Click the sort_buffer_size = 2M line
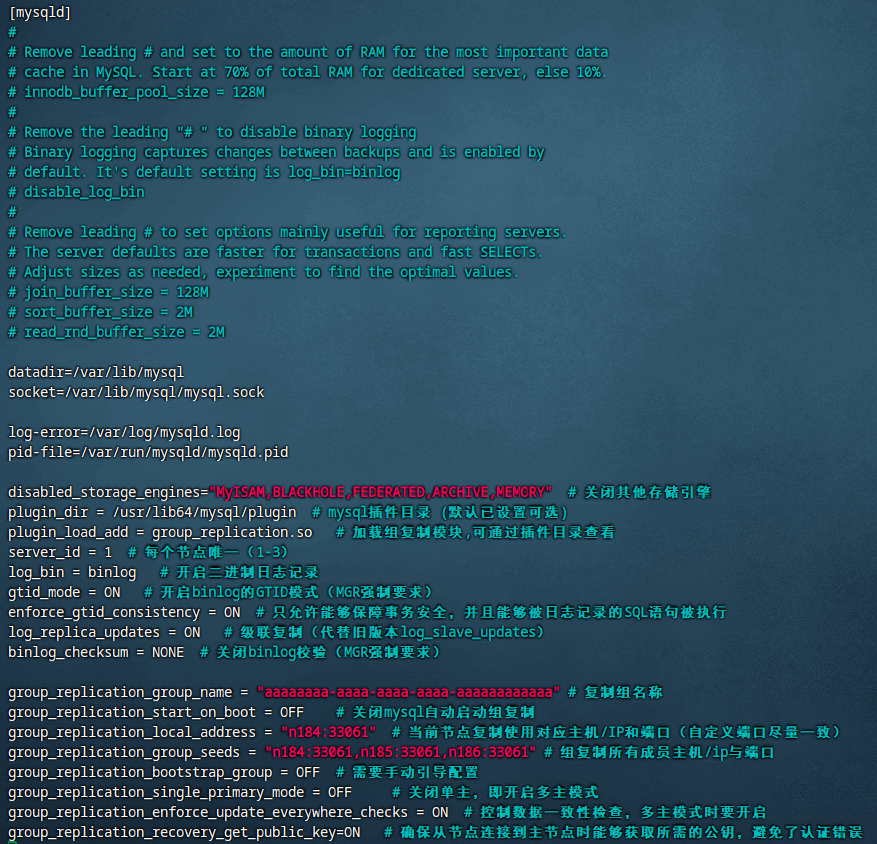This screenshot has height=844, width=877. click(115, 312)
